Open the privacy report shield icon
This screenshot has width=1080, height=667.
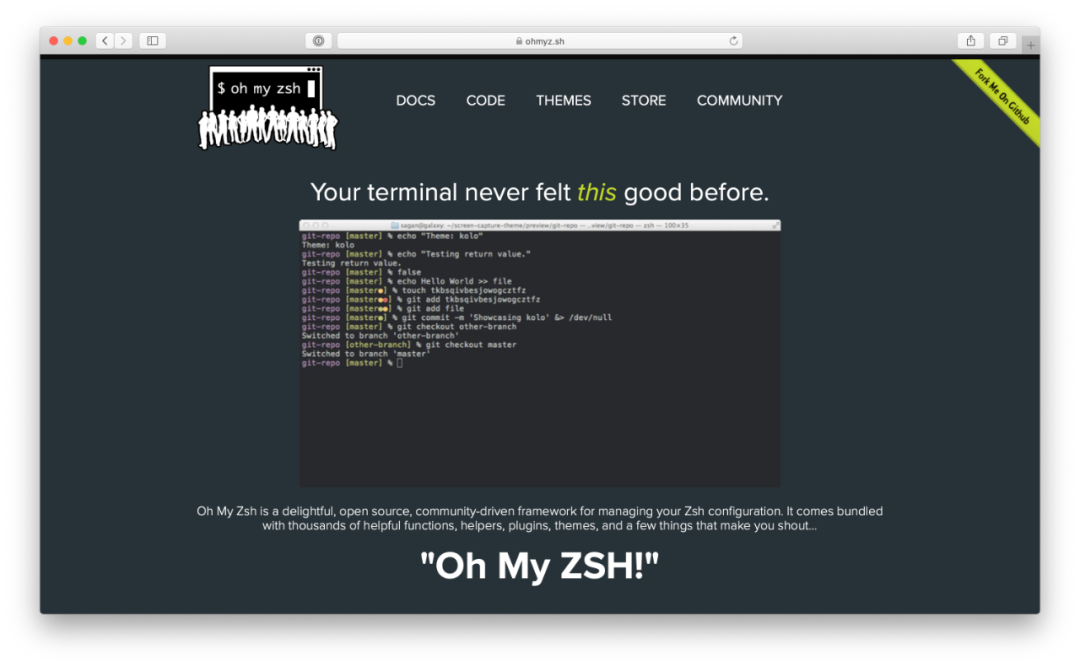[x=318, y=41]
